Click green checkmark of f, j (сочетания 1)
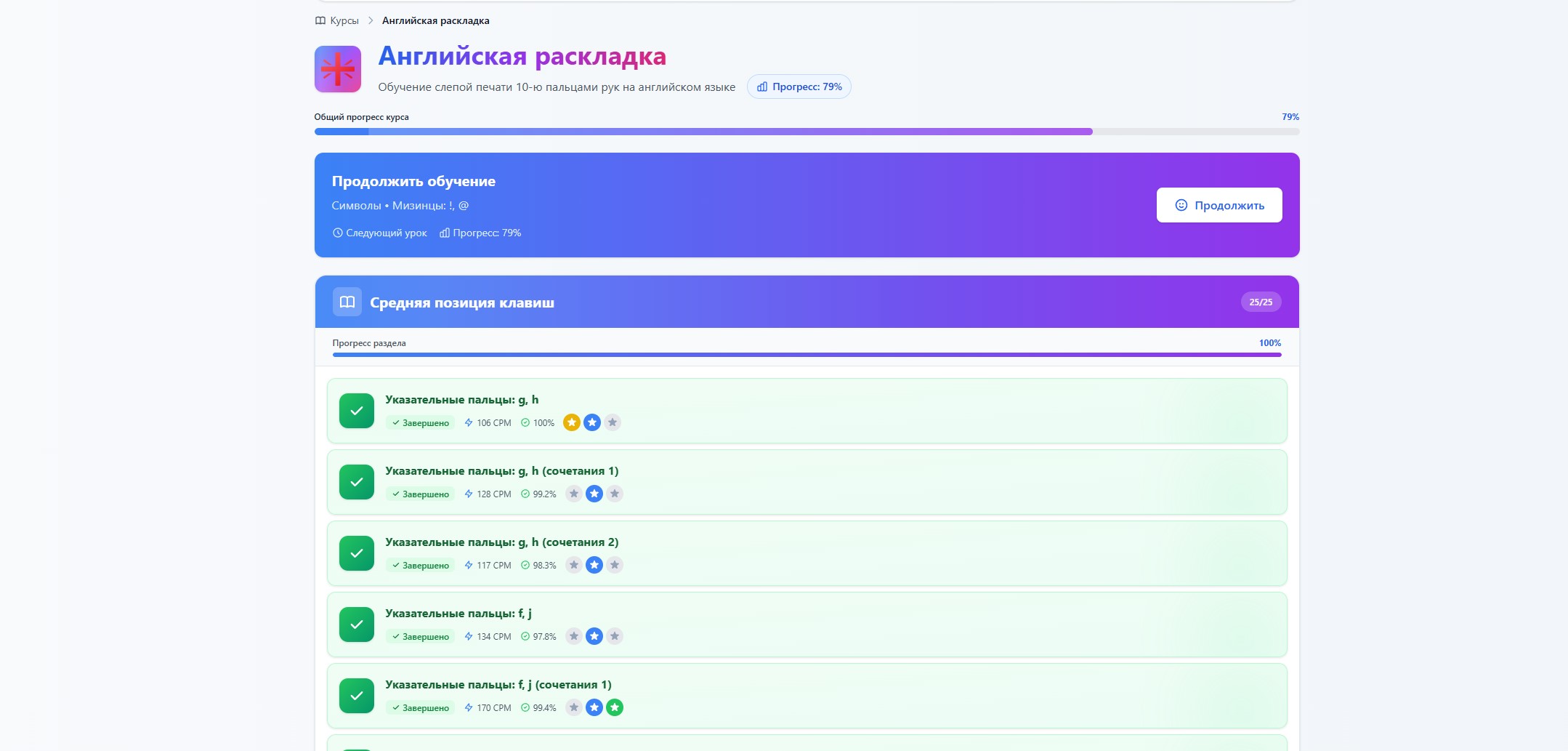This screenshot has width=1568, height=751. click(356, 696)
